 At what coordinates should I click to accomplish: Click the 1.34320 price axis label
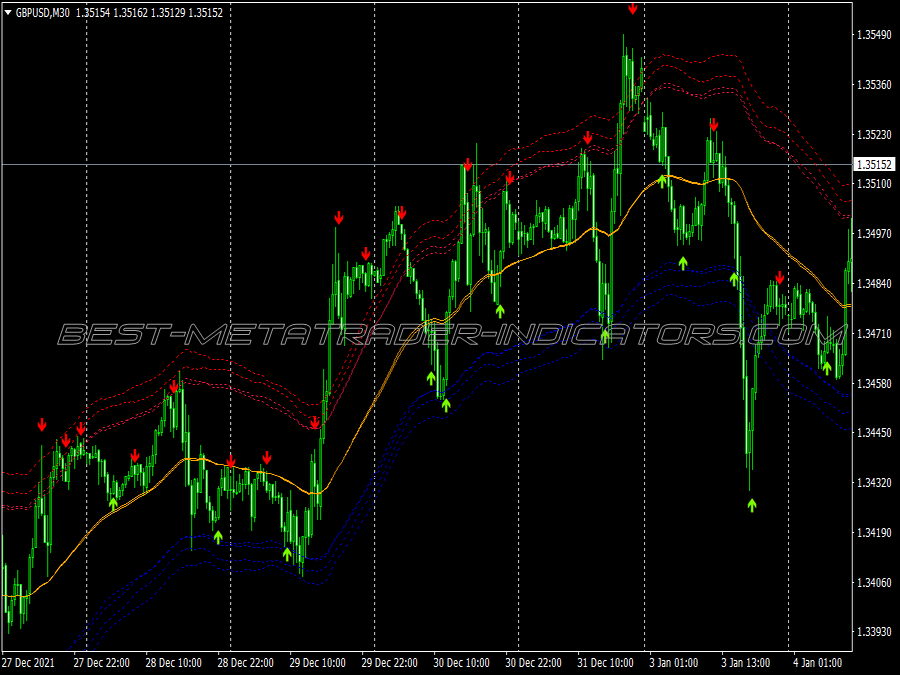874,483
